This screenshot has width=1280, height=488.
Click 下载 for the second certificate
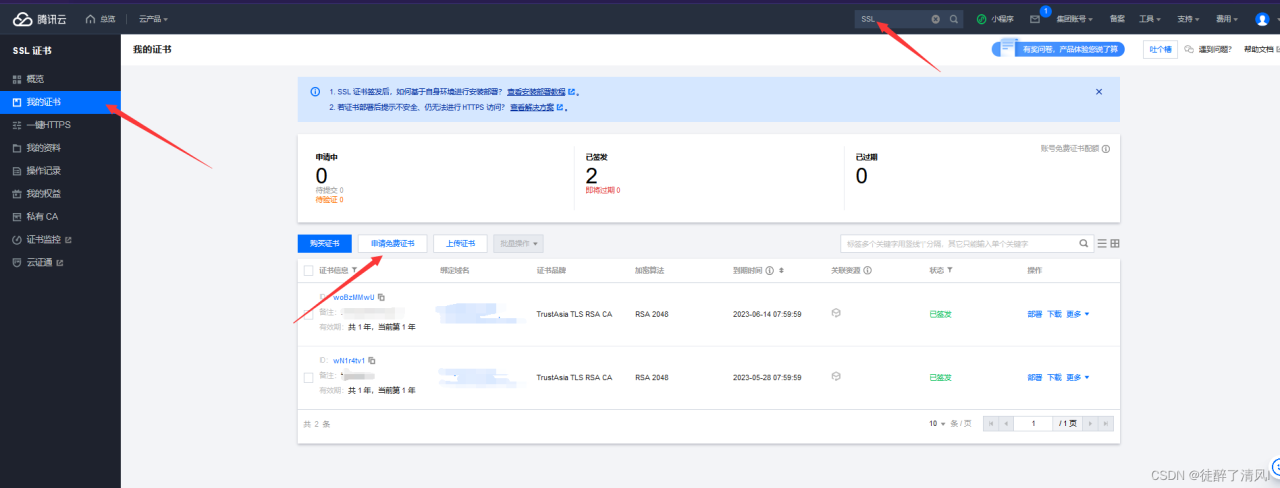coord(1054,377)
